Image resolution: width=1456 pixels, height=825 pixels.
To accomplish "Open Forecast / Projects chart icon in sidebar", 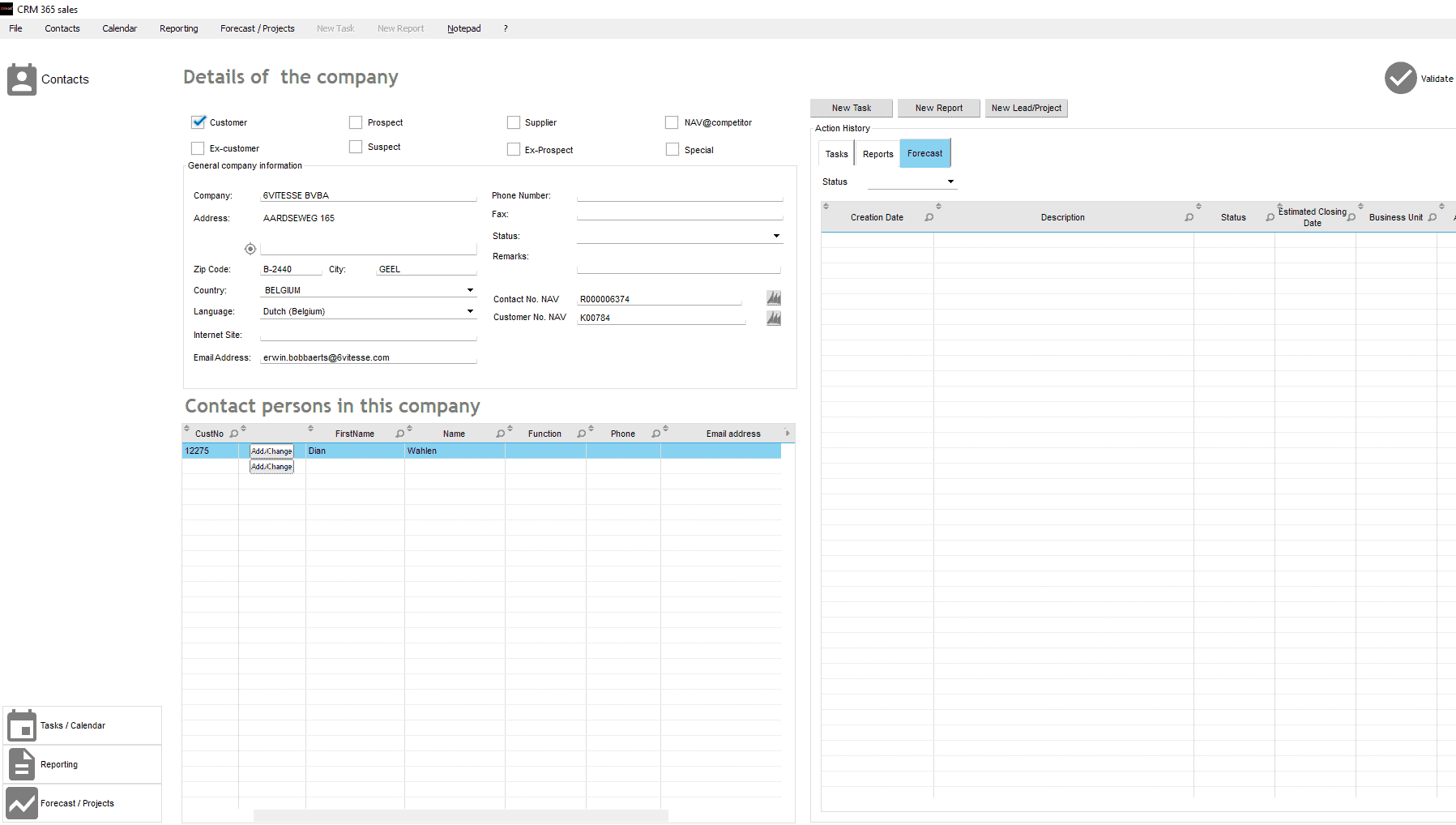I will [x=22, y=803].
